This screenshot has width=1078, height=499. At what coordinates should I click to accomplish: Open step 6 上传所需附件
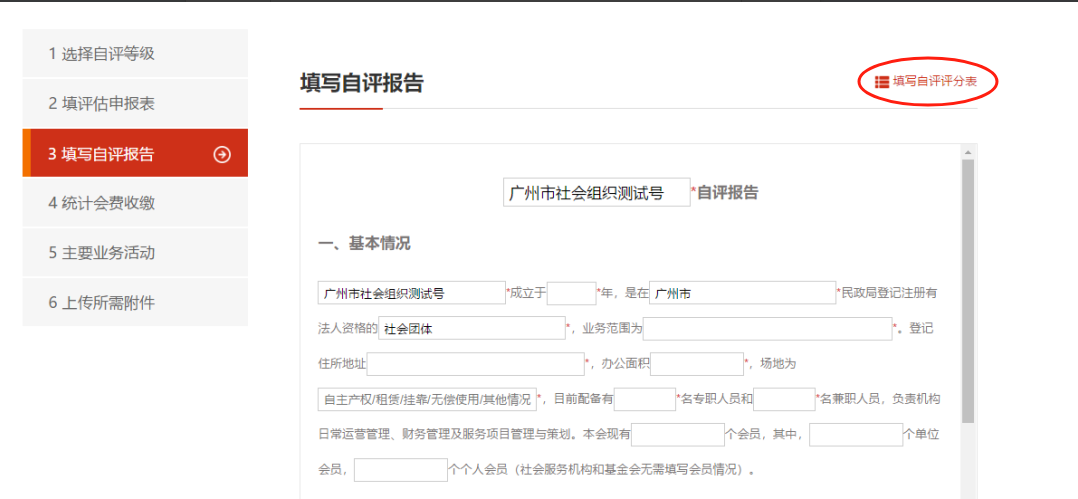pyautogui.click(x=135, y=302)
